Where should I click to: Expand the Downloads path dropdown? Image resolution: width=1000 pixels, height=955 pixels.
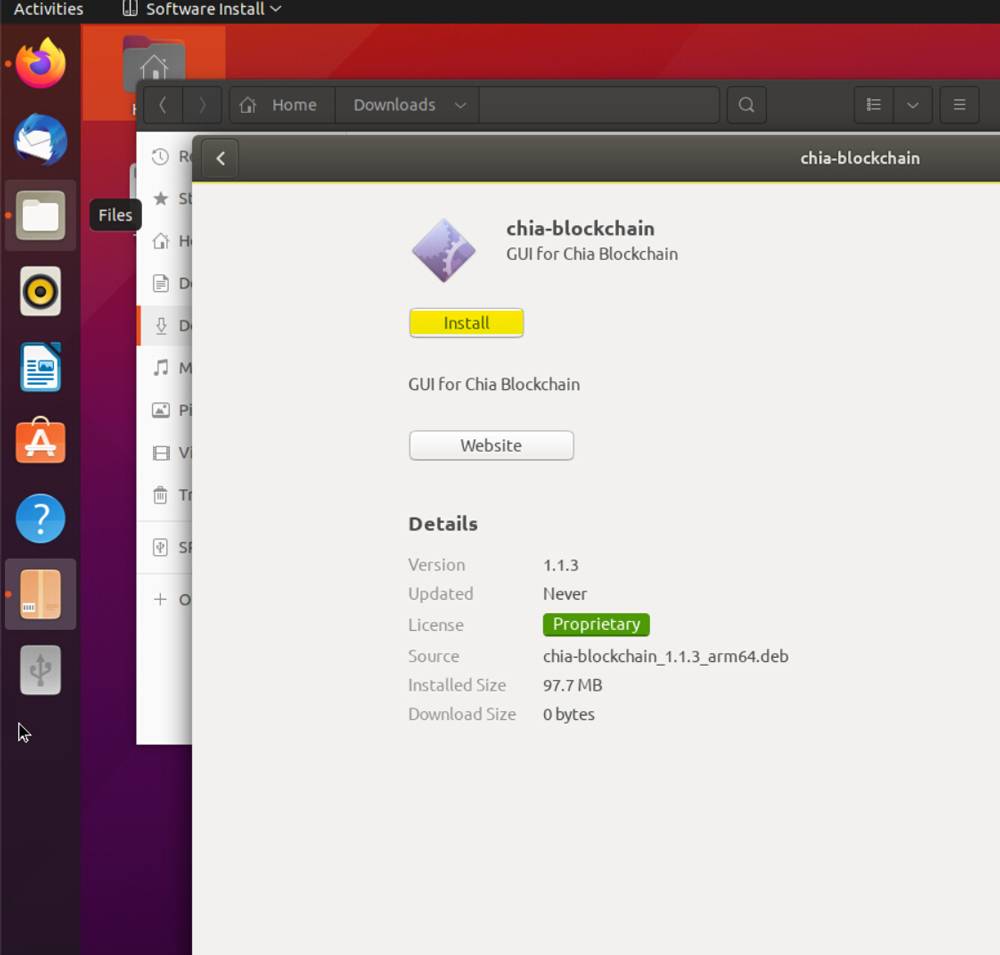tap(460, 105)
